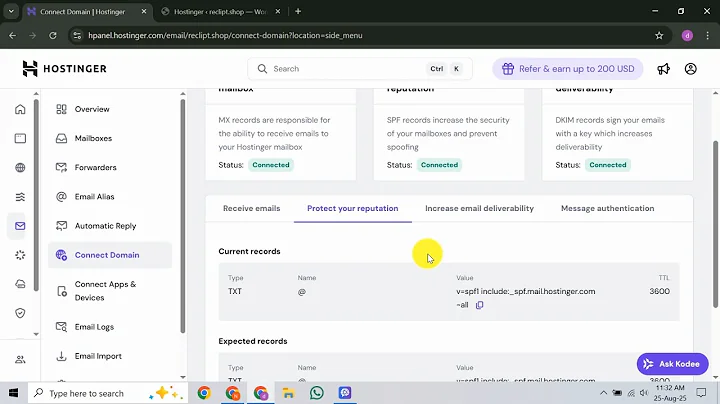Open Forwarders in email menu
The width and height of the screenshot is (720, 404).
tap(96, 168)
